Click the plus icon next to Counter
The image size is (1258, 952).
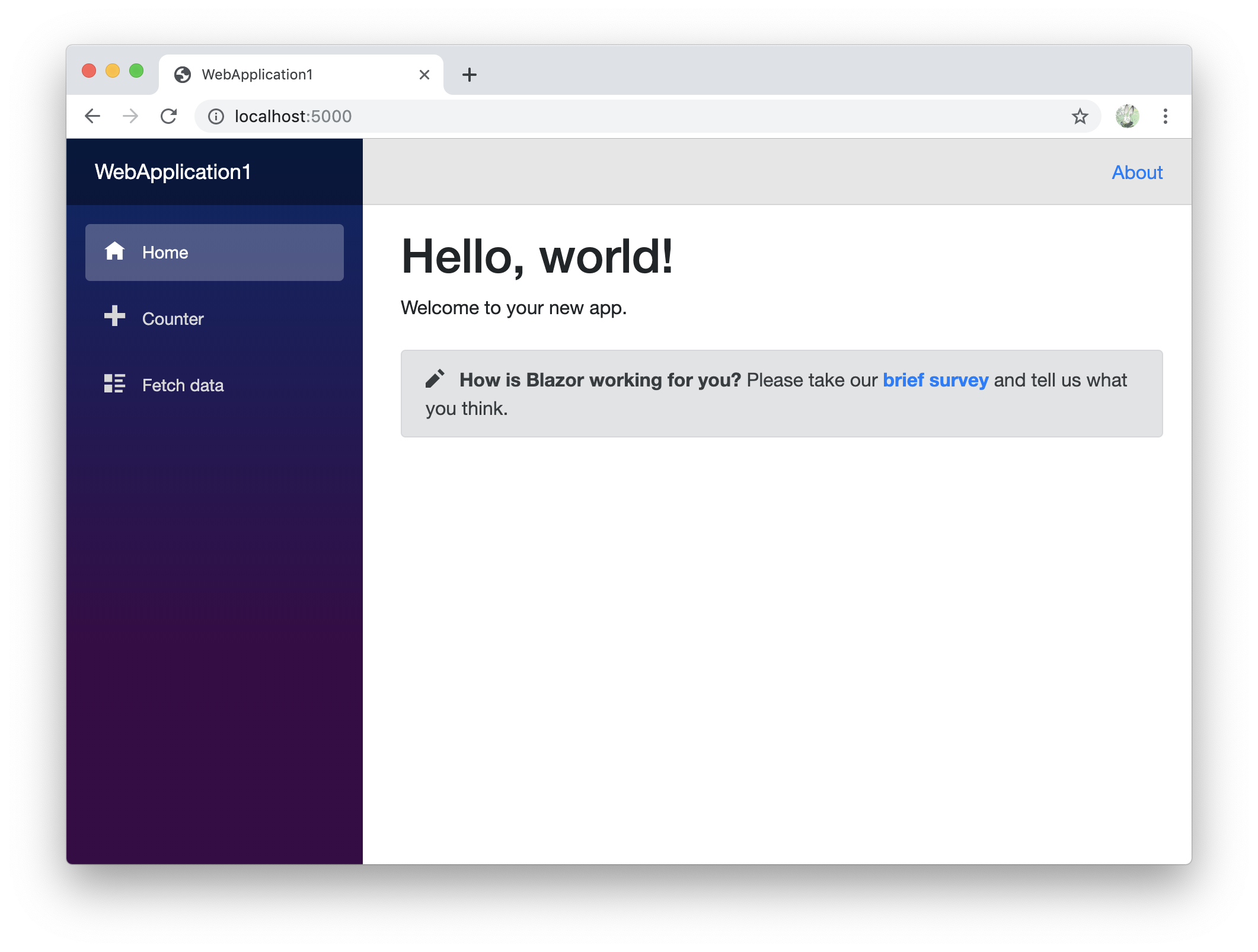coord(113,318)
